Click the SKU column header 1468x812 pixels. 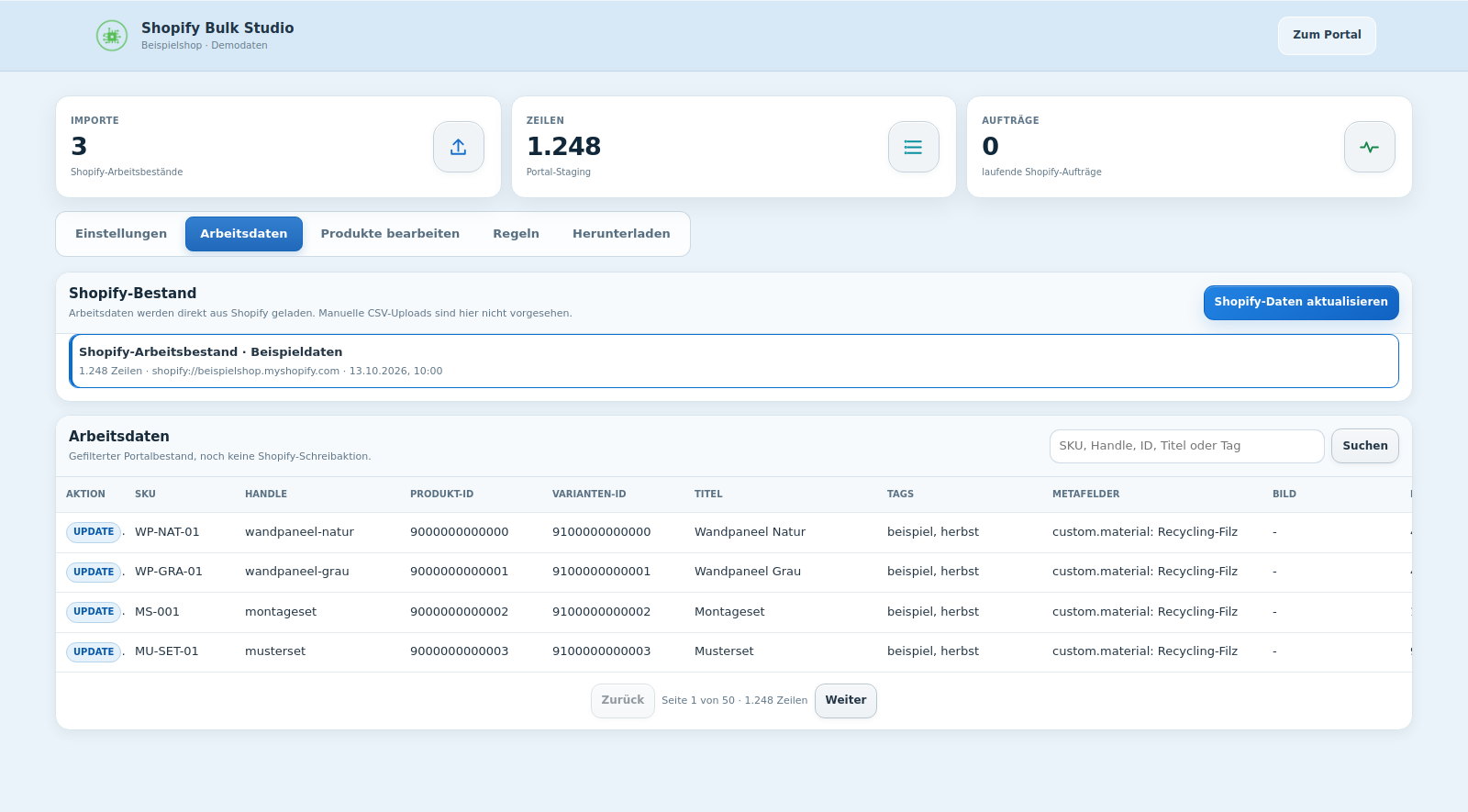[145, 494]
